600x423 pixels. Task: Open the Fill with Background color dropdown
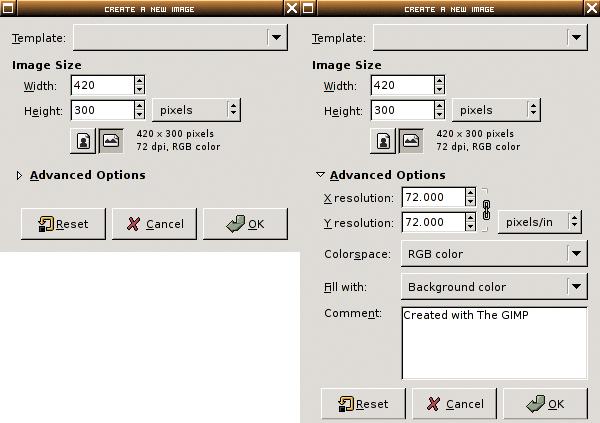[494, 287]
